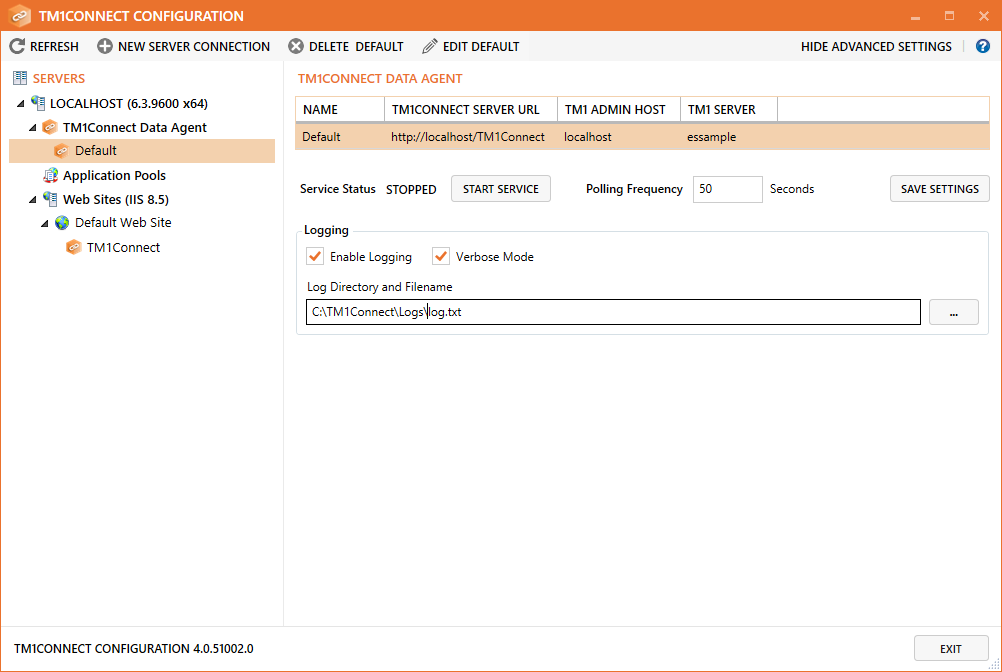
Task: Click REFRESH in the toolbar
Action: click(x=44, y=46)
